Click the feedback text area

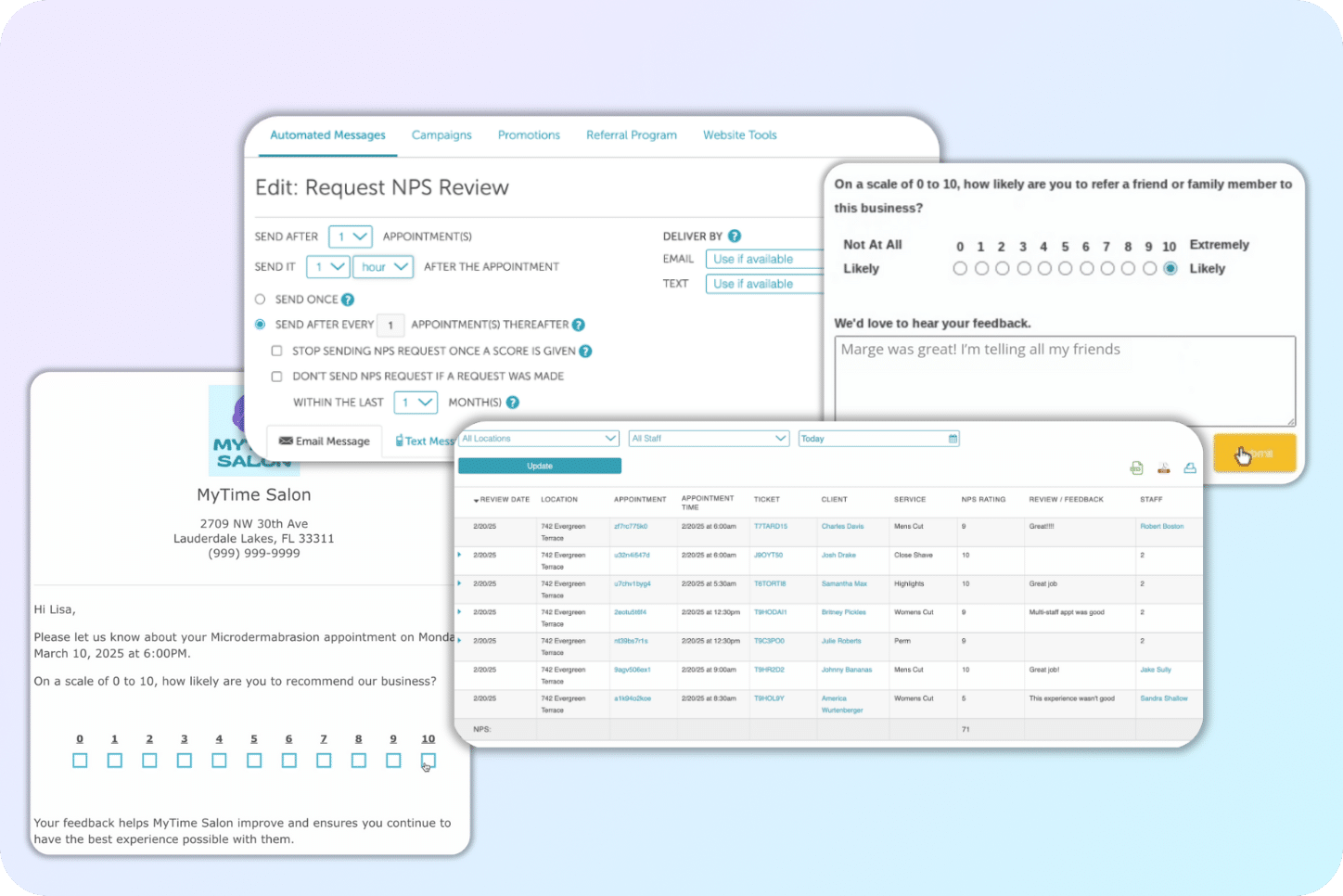coord(1064,380)
